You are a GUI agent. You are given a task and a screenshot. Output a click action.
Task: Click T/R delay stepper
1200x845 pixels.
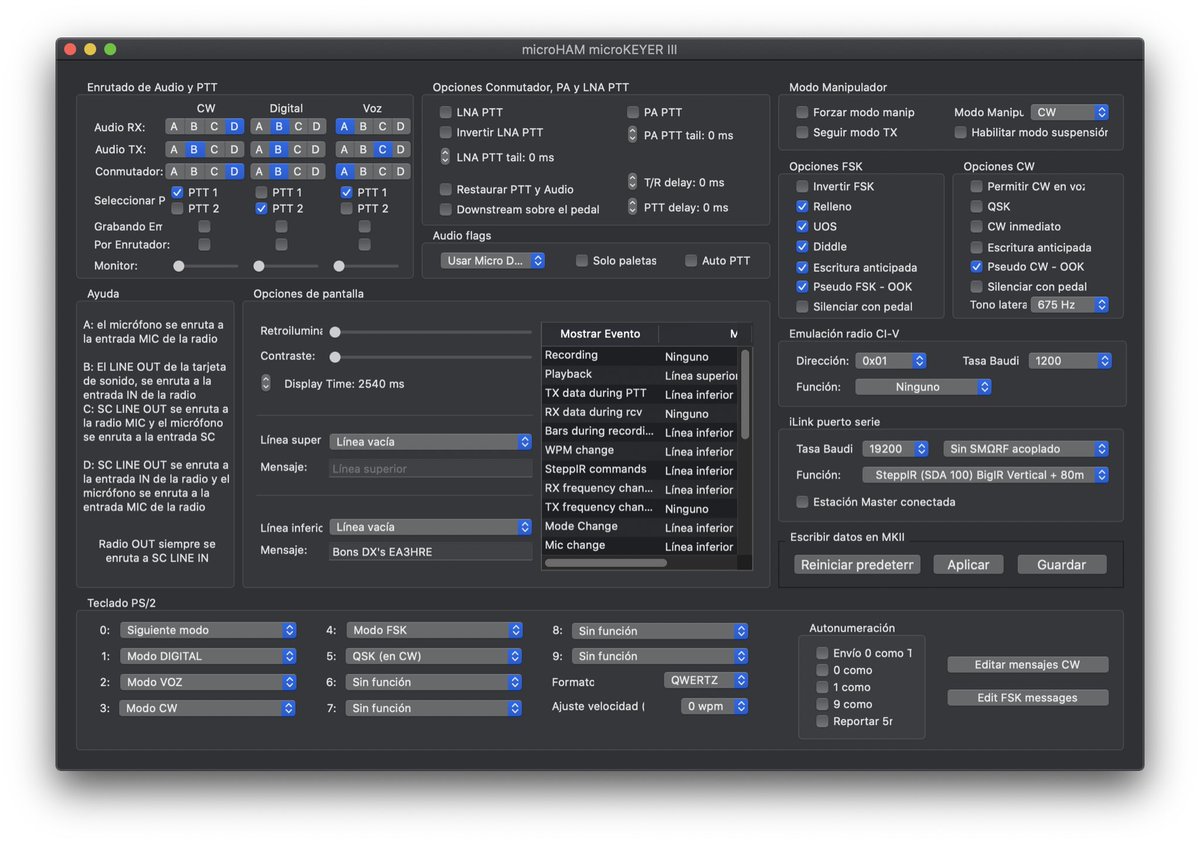point(632,182)
